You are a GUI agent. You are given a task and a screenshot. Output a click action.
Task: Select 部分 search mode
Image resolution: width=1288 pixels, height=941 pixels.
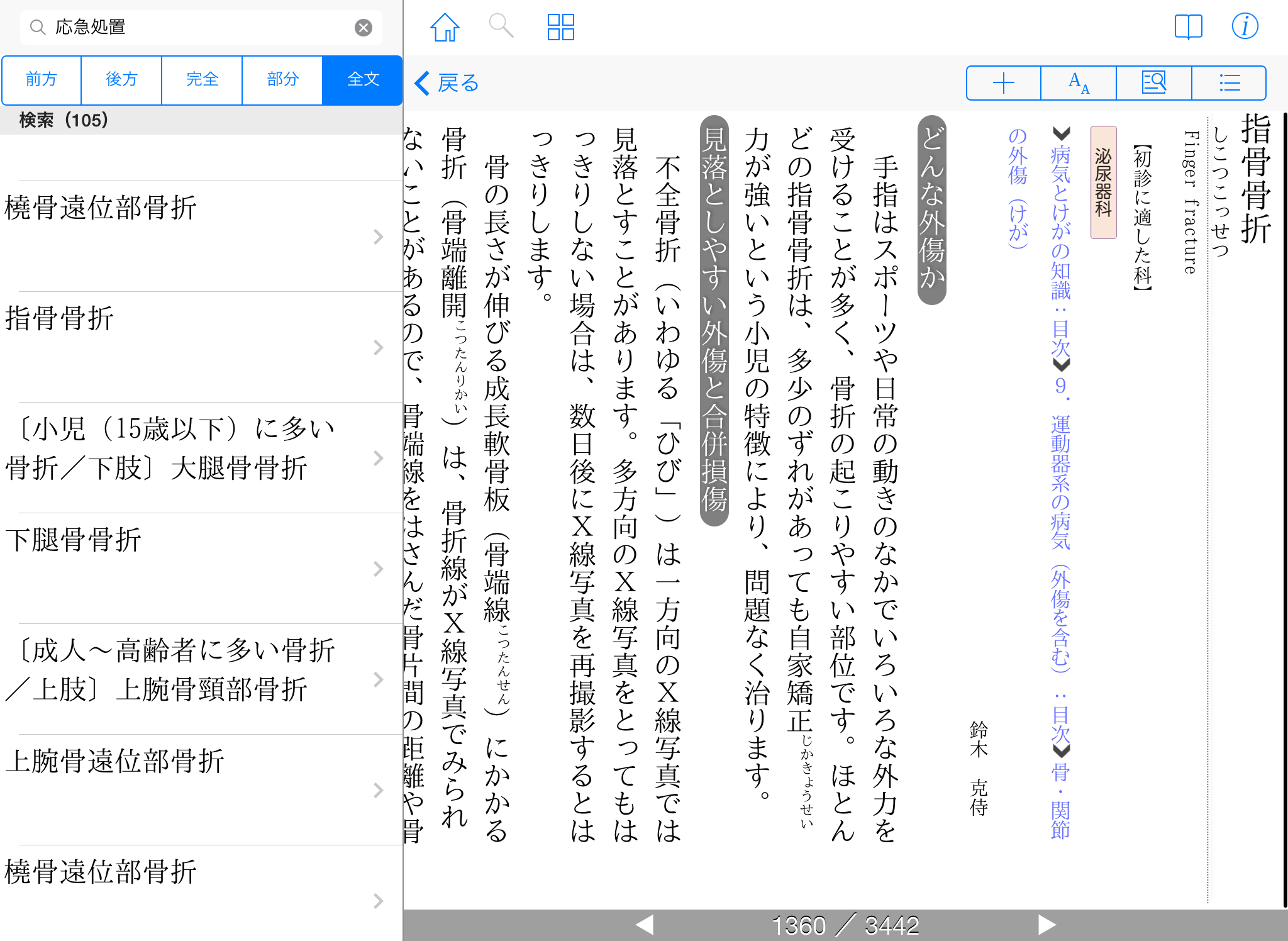click(x=282, y=79)
